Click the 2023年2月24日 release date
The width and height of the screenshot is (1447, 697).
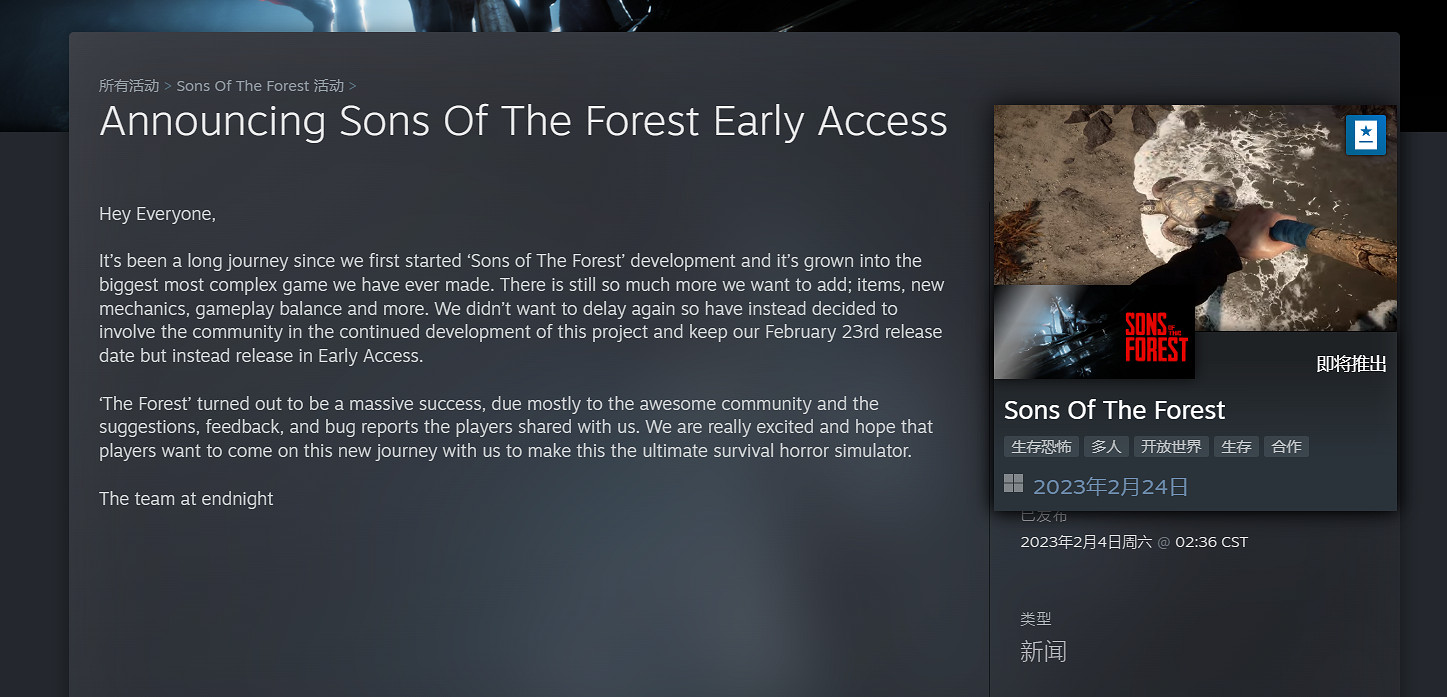[1110, 487]
